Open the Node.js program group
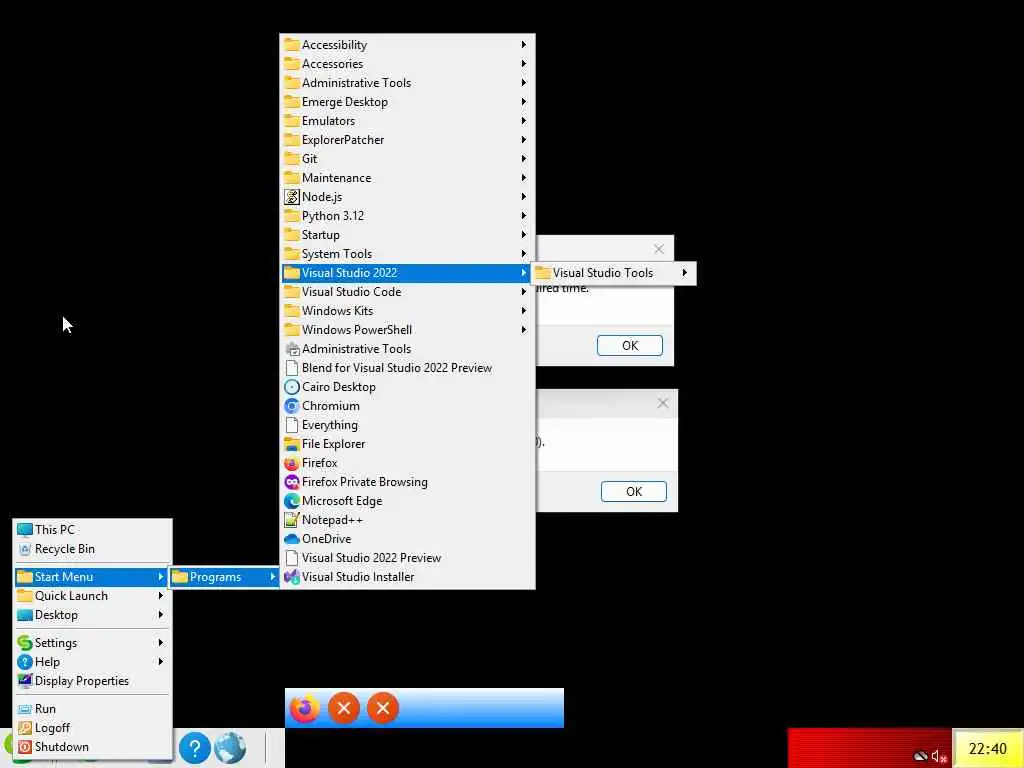Screen dimensions: 1024x768 pyautogui.click(x=408, y=197)
